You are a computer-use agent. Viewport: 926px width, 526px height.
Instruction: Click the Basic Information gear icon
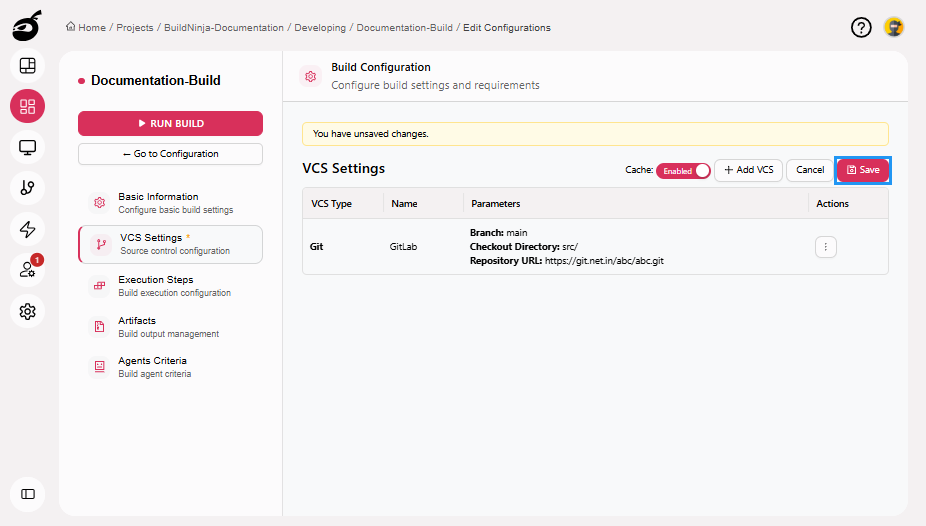[99, 202]
